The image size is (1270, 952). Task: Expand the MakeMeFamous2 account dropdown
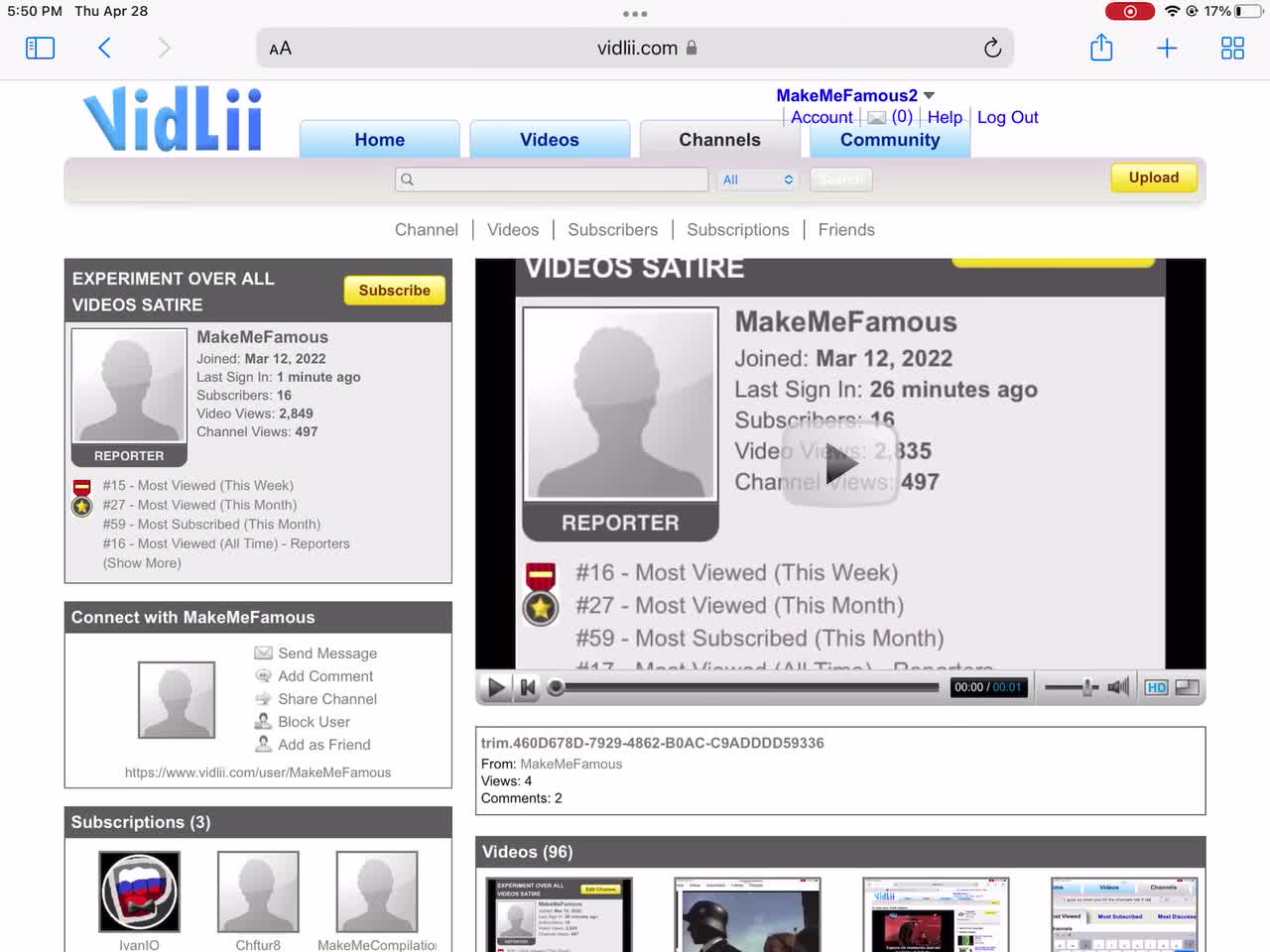929,95
